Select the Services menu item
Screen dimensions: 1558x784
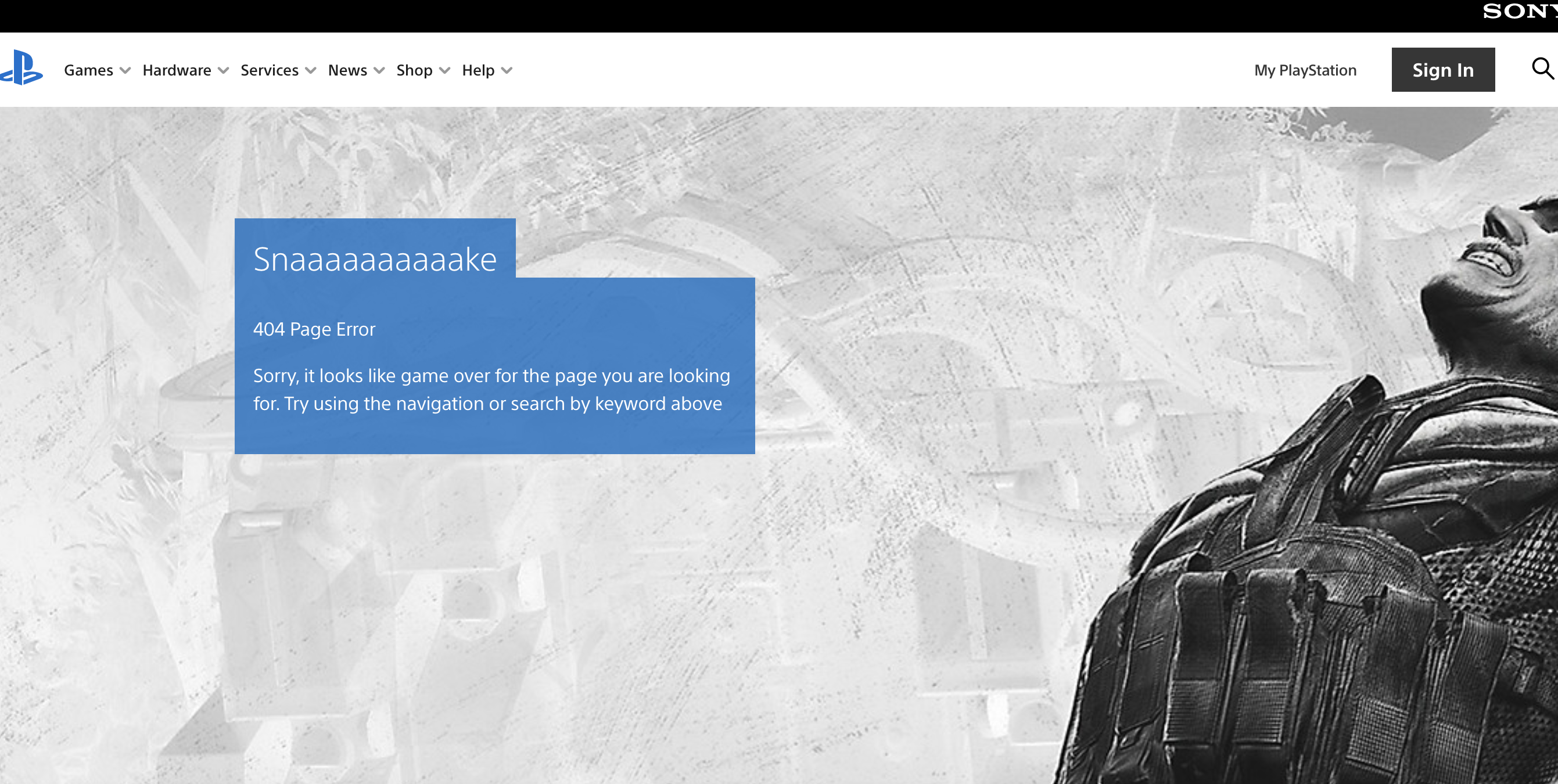coord(269,70)
